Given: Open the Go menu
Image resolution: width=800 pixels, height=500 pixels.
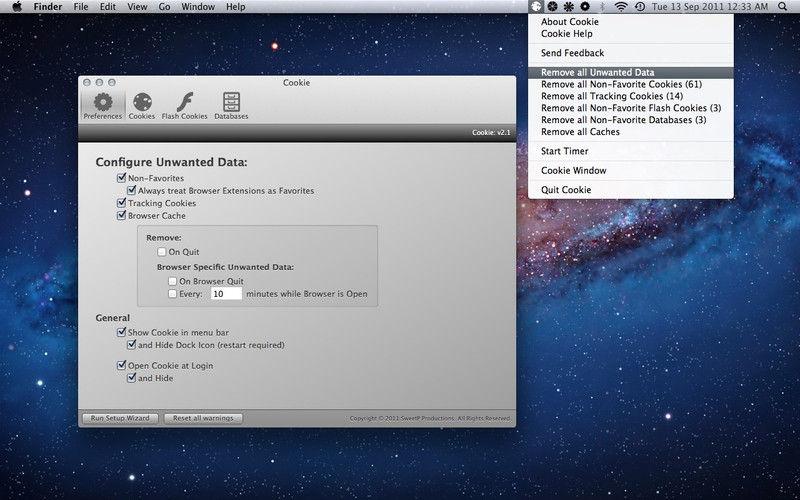Looking at the screenshot, I should 164,7.
